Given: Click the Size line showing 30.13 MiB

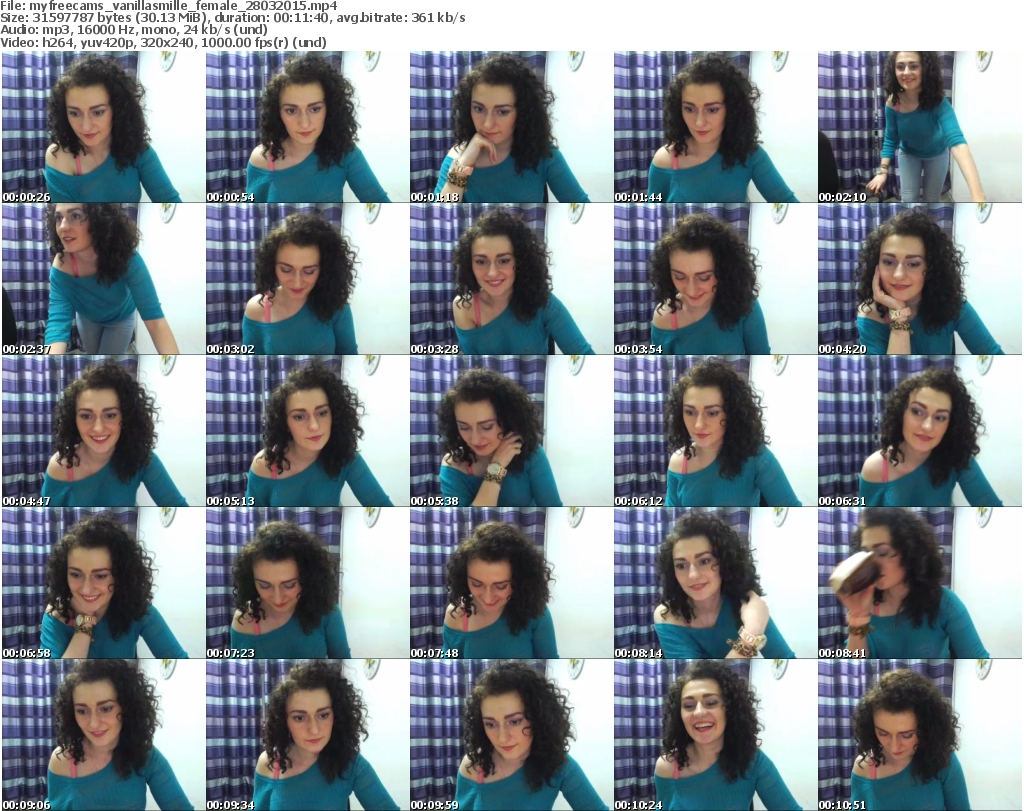Looking at the screenshot, I should pos(233,18).
